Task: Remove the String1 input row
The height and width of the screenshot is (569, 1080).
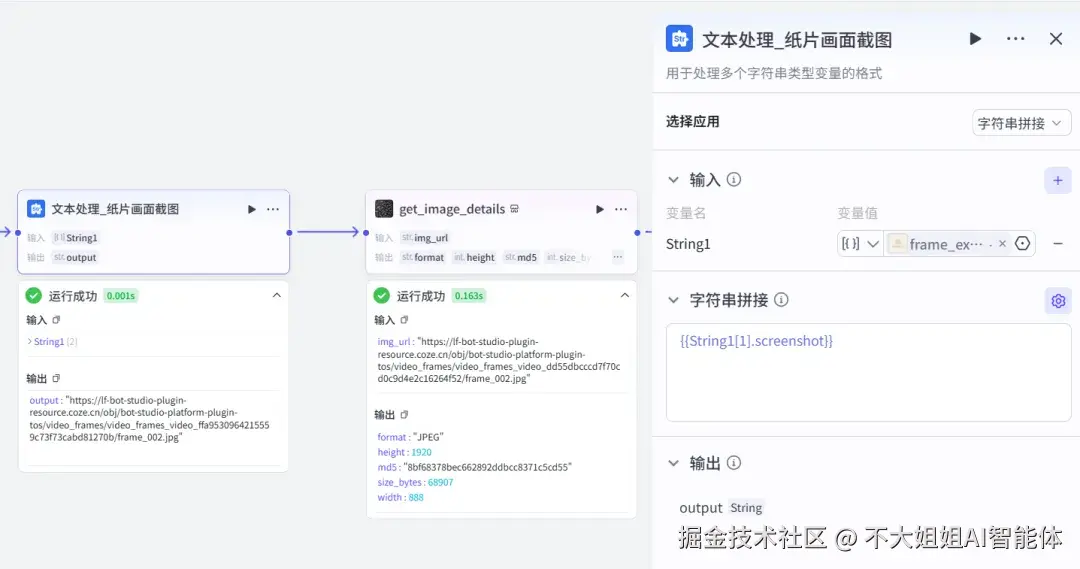Action: 1058,244
